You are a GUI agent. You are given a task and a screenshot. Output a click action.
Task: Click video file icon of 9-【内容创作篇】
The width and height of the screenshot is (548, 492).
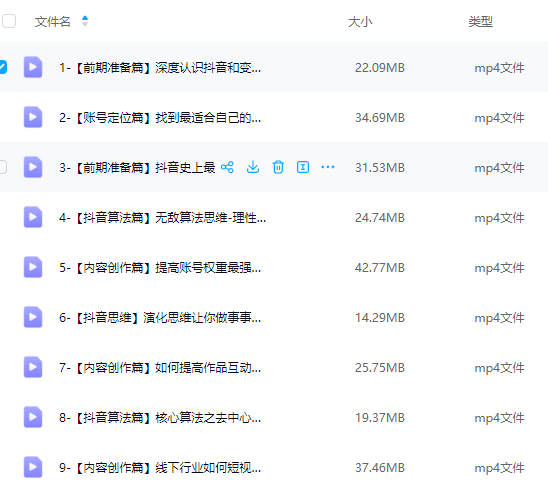tap(33, 467)
